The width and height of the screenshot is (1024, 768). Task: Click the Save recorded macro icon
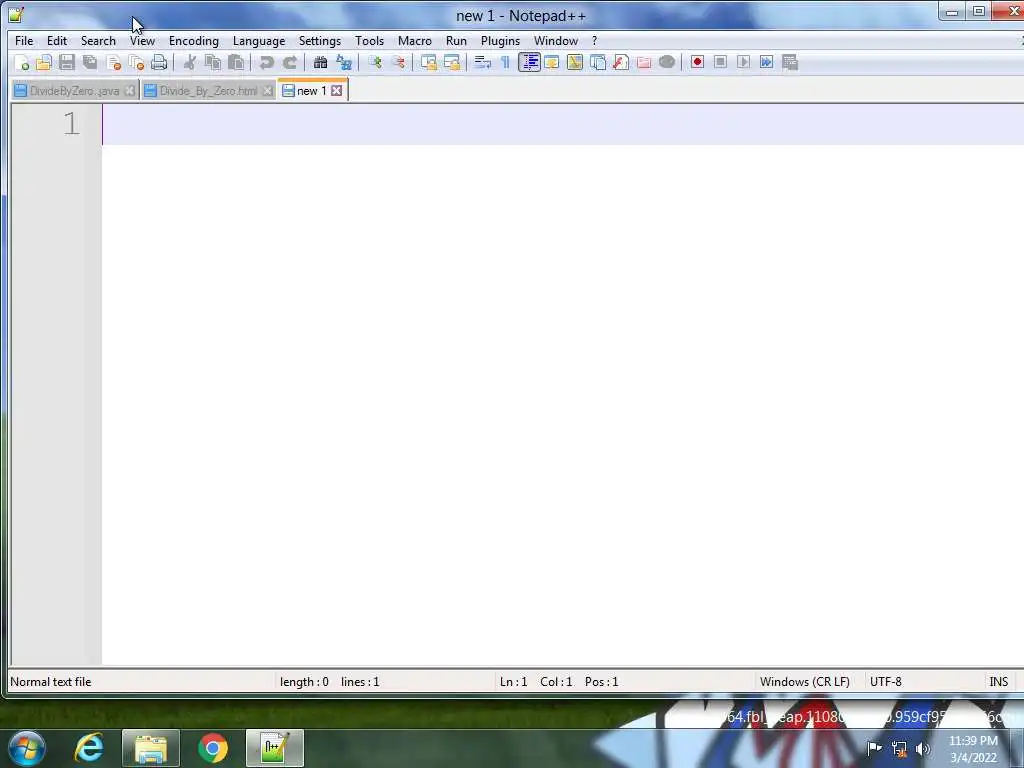(x=790, y=63)
